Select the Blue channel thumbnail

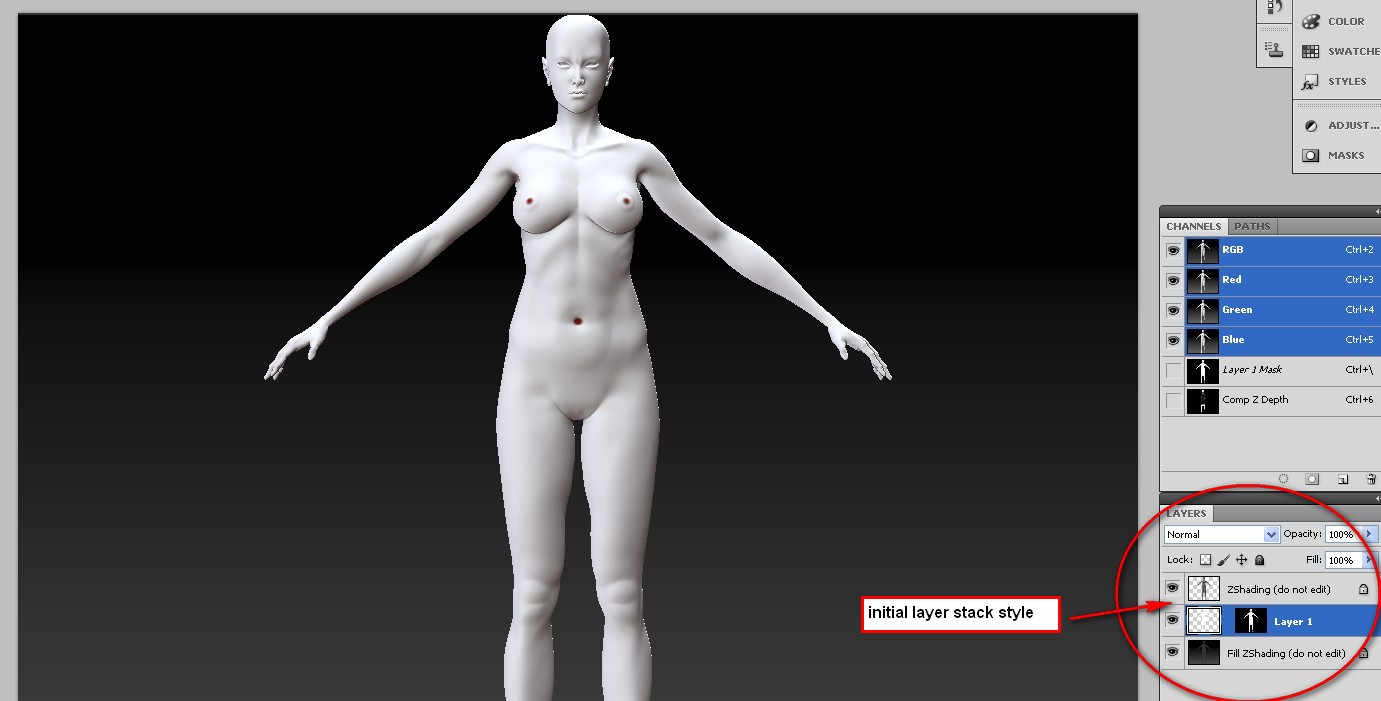tap(1203, 341)
